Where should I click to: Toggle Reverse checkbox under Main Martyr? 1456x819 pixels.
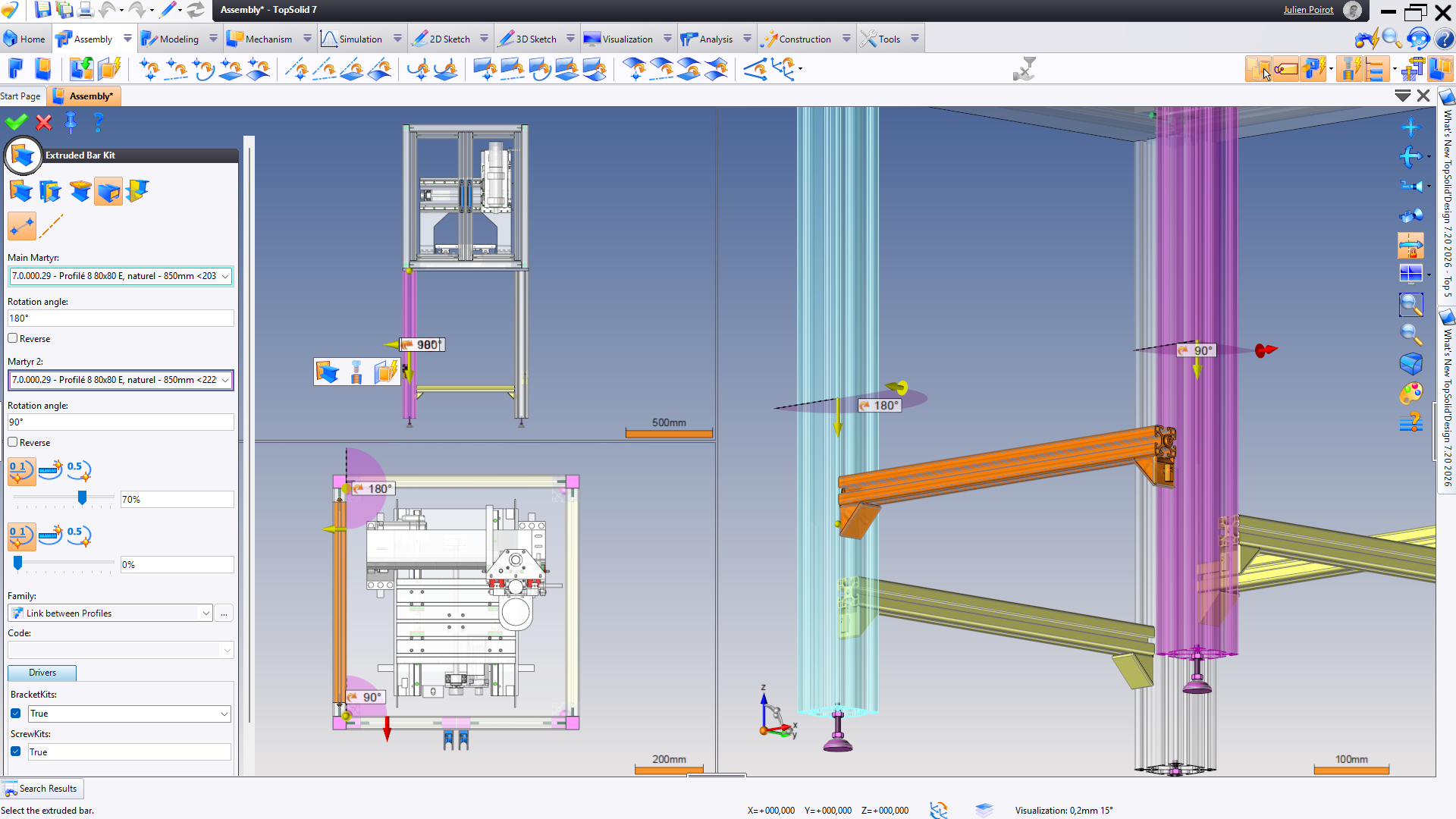13,338
